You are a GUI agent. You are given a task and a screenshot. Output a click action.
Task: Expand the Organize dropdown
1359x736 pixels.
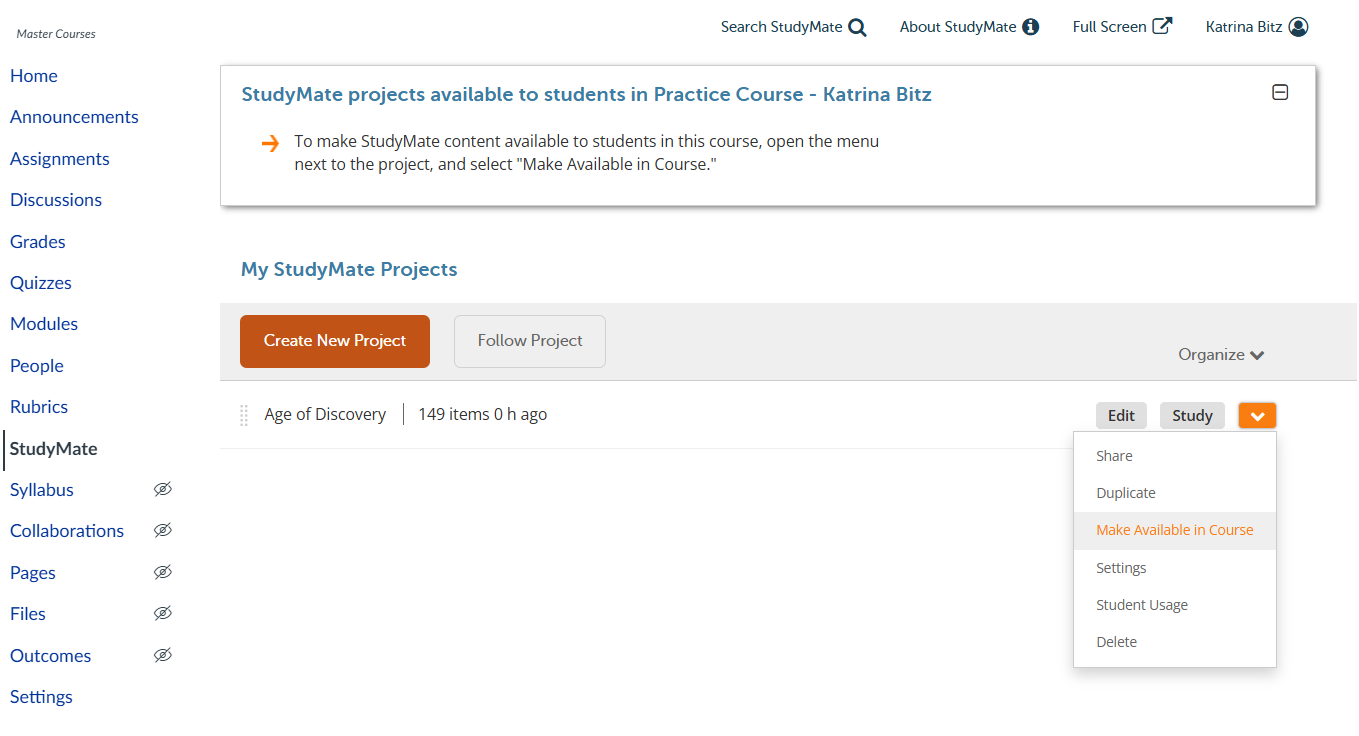pos(1221,355)
